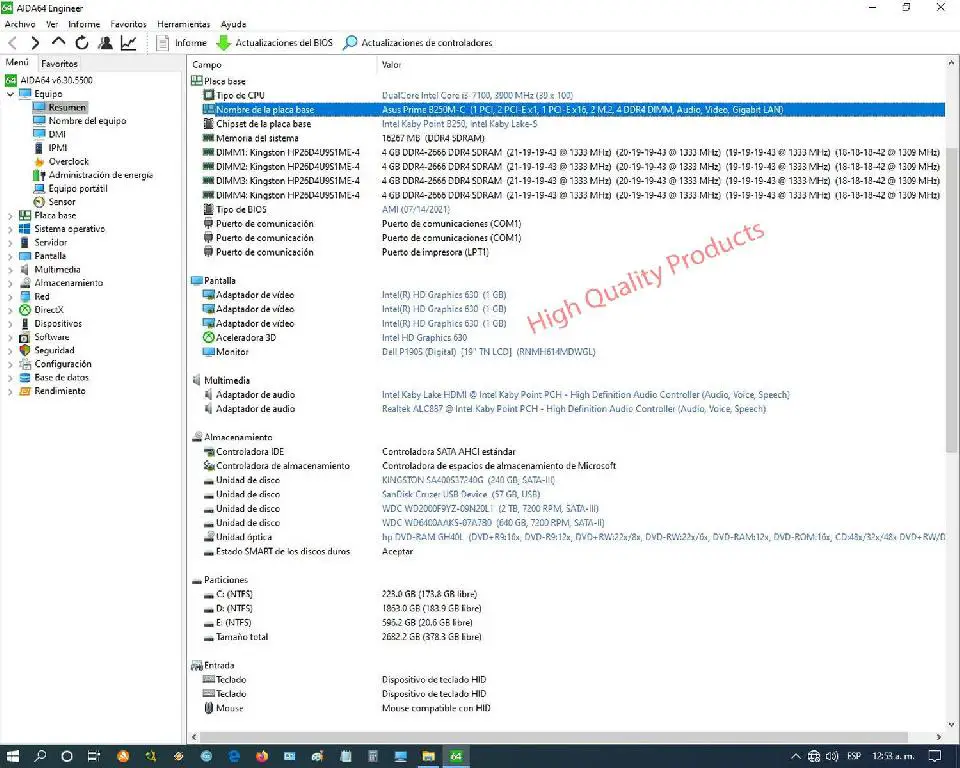Screen dimensions: 960x768
Task: Select the Configuración tree item
Action: point(62,364)
